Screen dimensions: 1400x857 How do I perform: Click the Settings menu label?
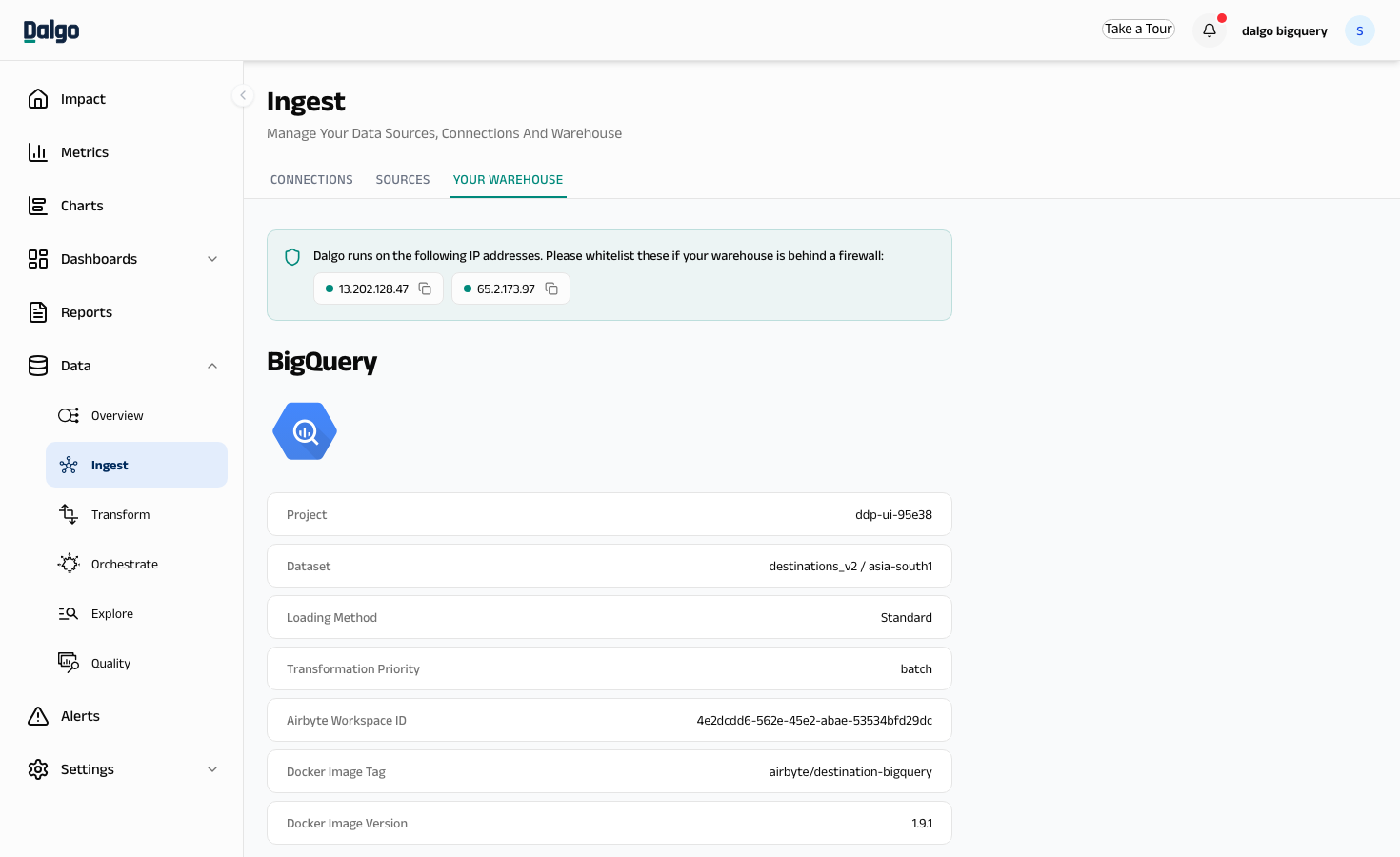point(88,769)
